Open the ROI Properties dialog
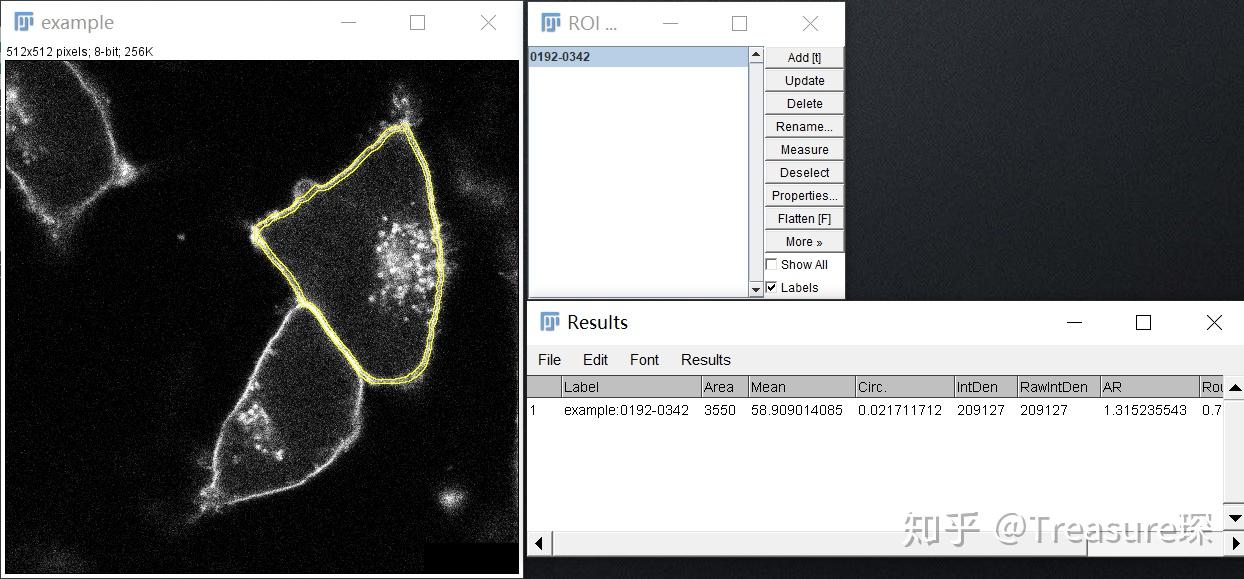Viewport: 1244px width, 579px height. click(803, 195)
